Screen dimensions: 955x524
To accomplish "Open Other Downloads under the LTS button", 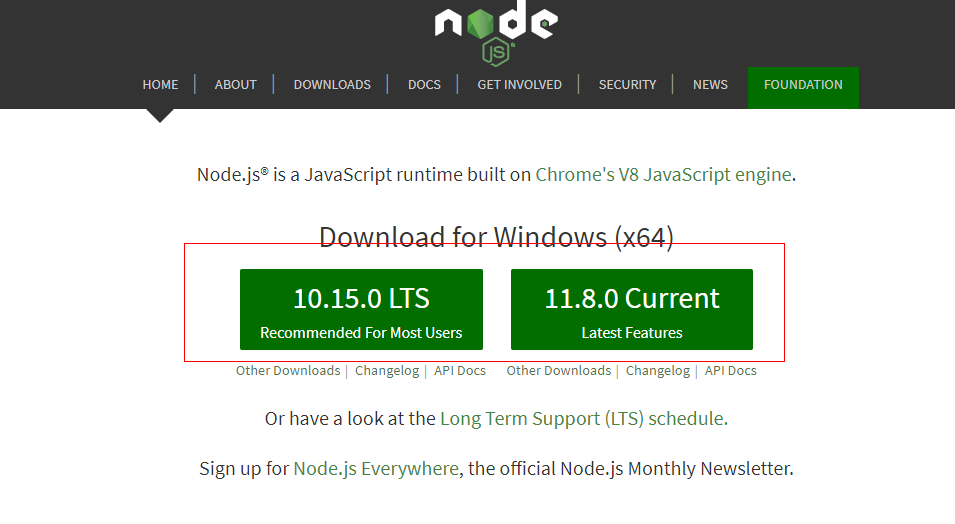I will tap(288, 371).
